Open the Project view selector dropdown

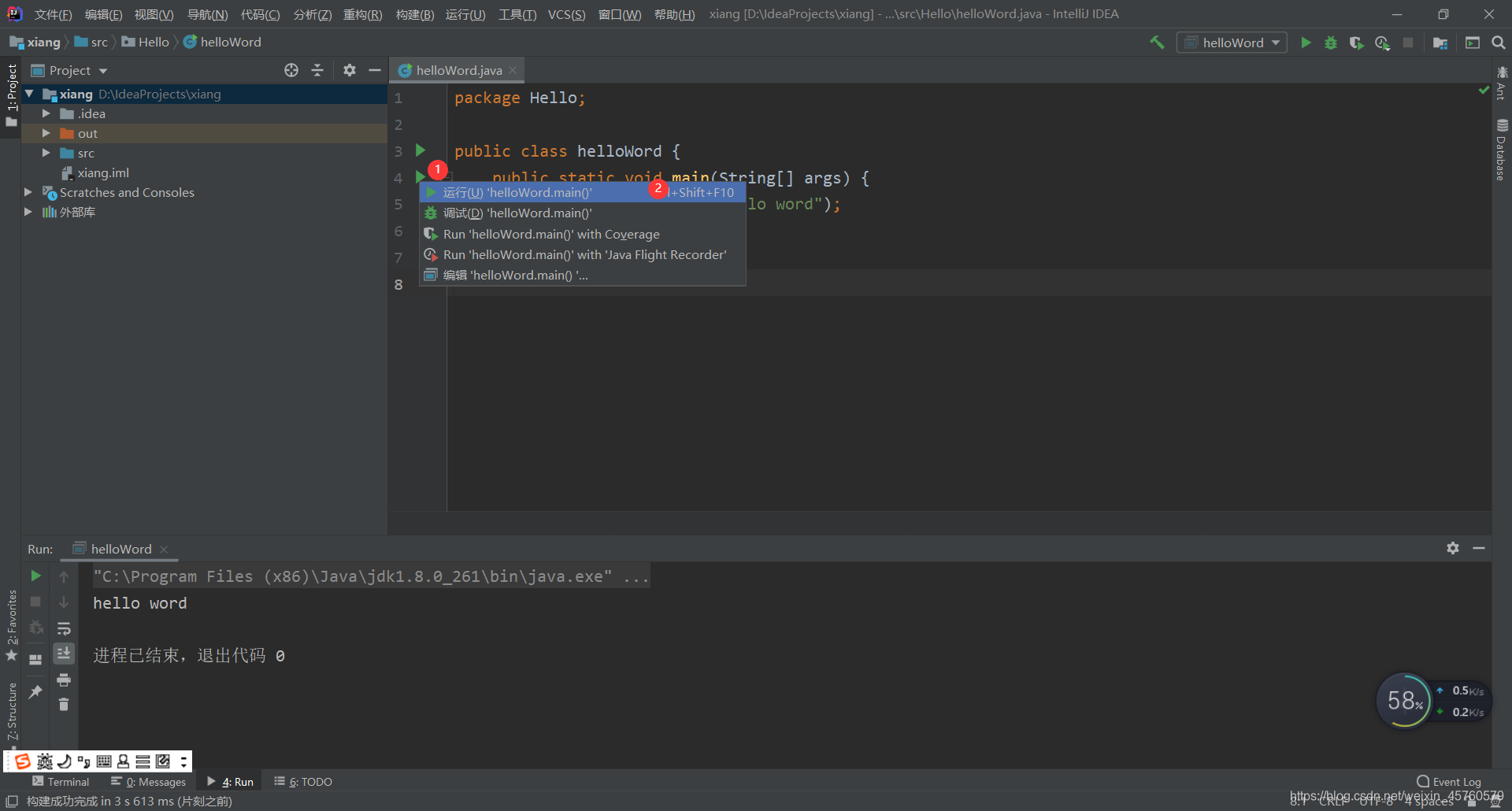pos(69,70)
